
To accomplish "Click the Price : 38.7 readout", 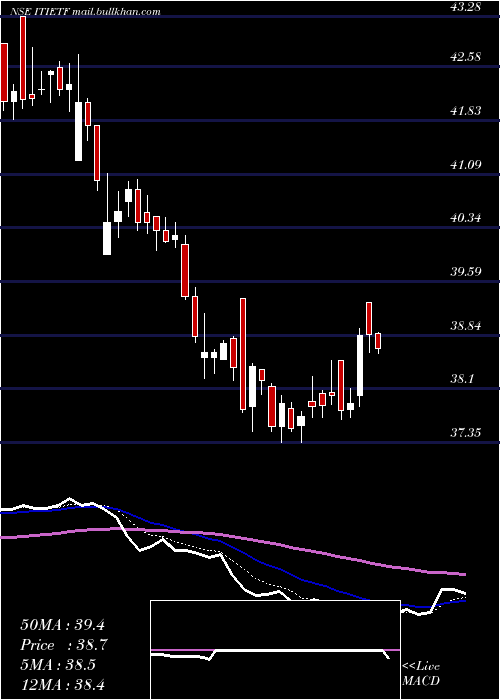I will [x=63, y=645].
